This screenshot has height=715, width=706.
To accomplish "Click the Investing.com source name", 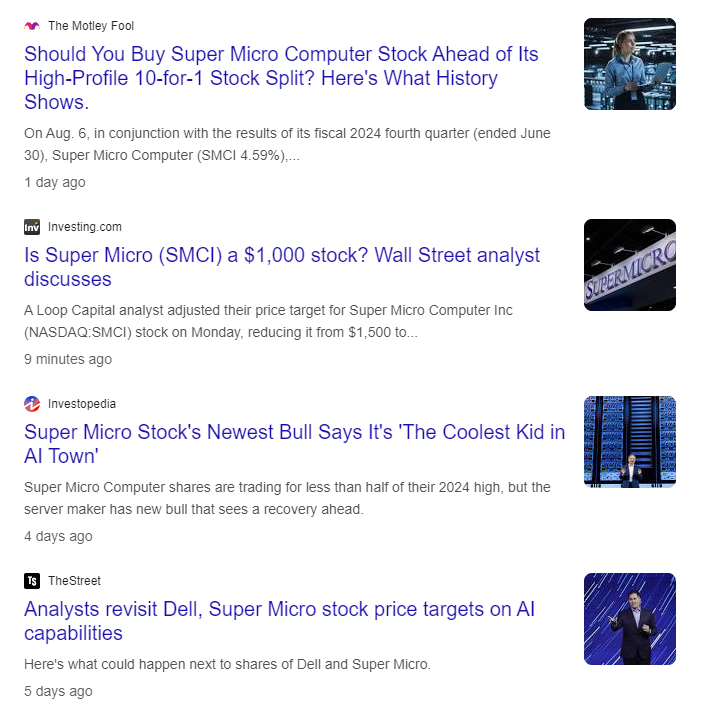I will 85,227.
